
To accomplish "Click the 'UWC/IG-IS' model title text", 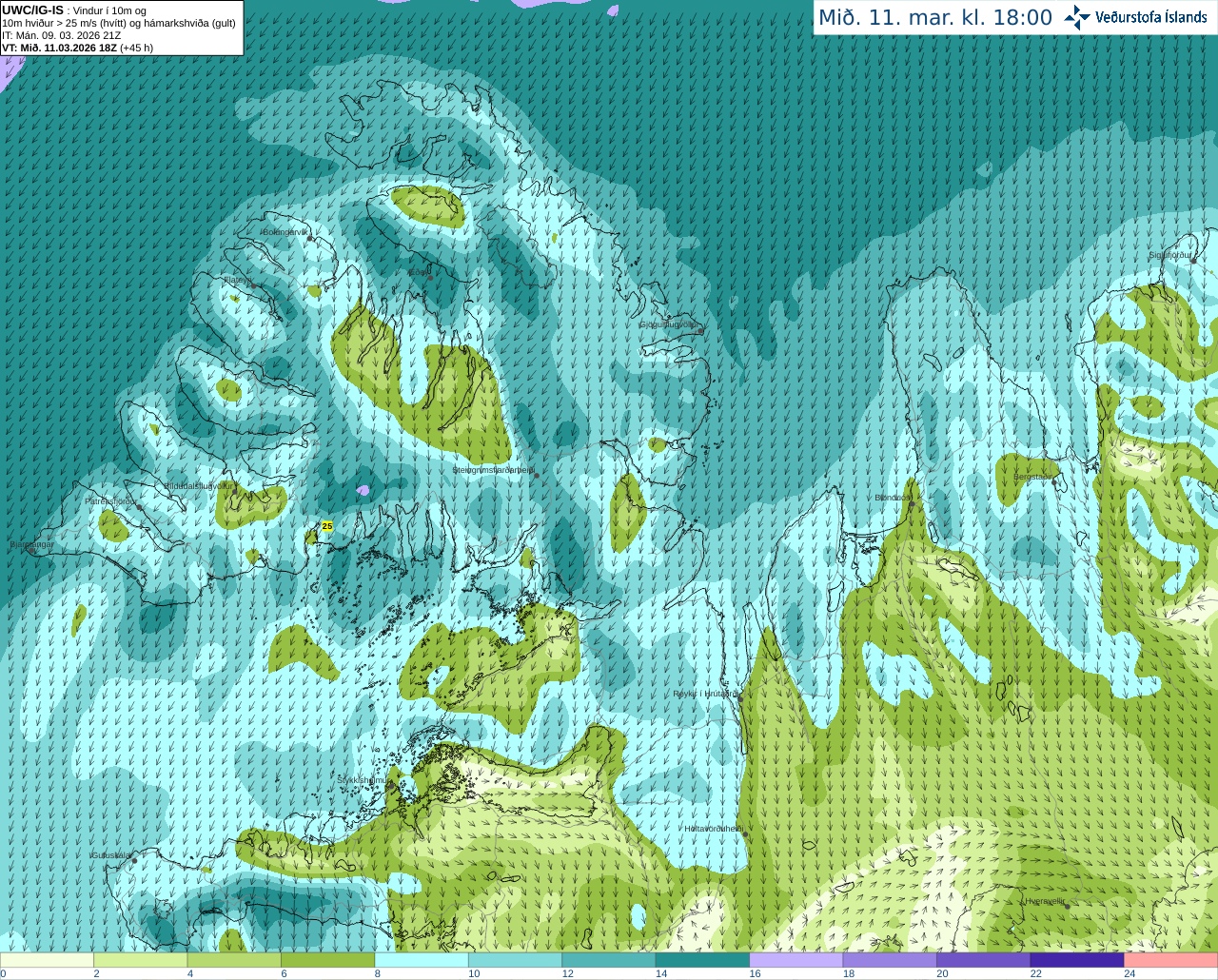I will point(32,10).
